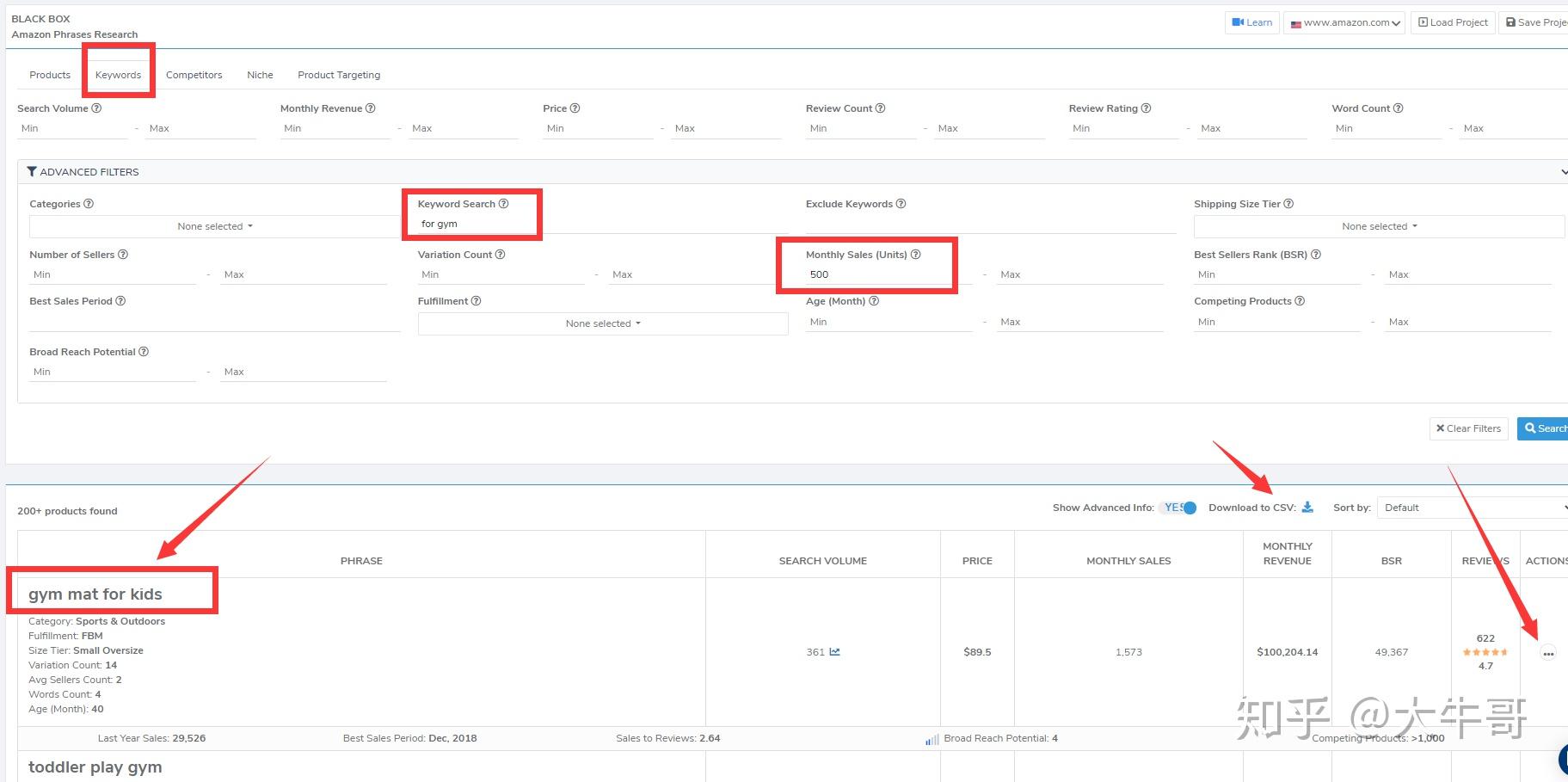
Task: Show help for Review Count filter
Action: pyautogui.click(x=881, y=108)
